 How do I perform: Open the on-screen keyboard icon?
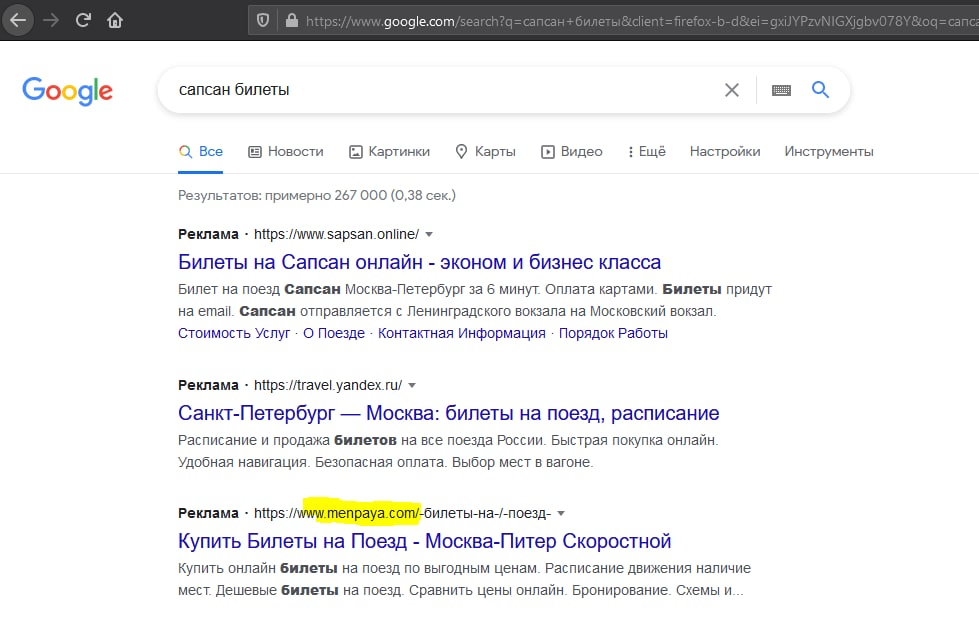(x=781, y=90)
